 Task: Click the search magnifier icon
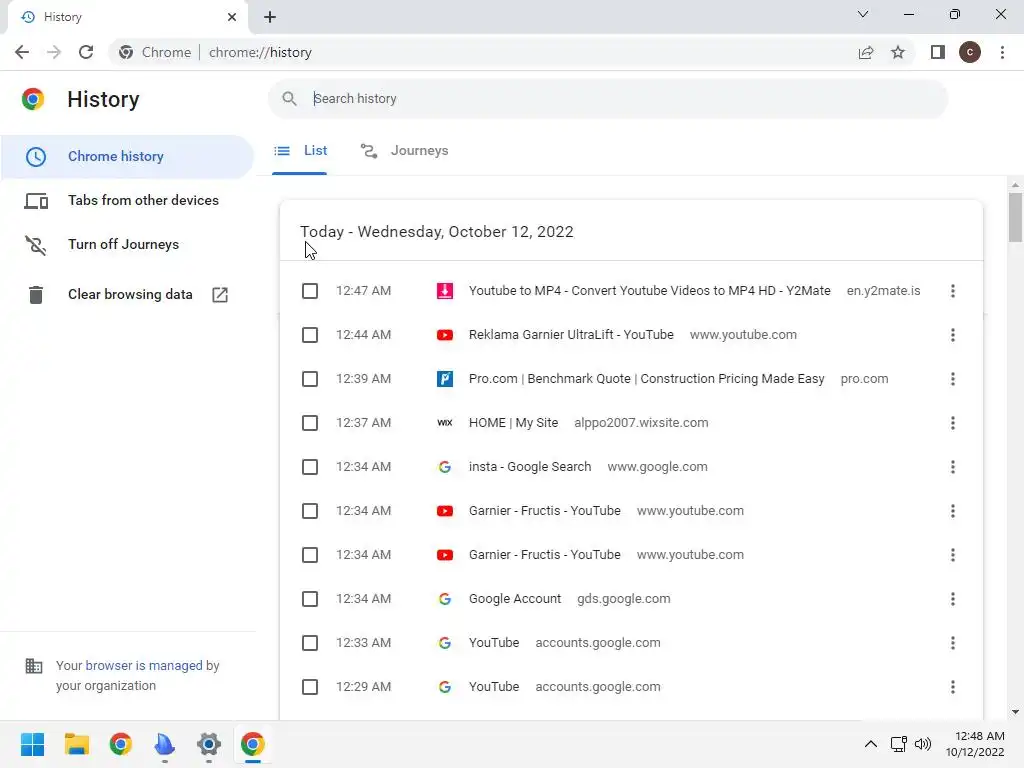tap(289, 99)
